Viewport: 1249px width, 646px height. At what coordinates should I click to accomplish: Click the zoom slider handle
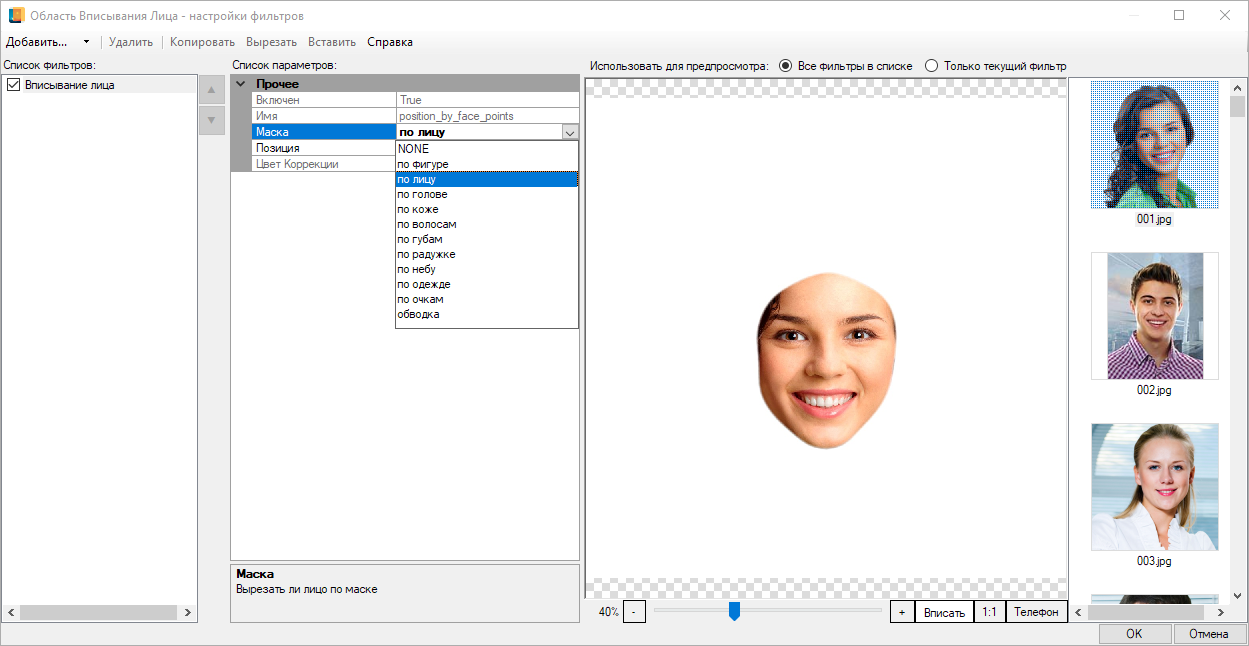(734, 611)
